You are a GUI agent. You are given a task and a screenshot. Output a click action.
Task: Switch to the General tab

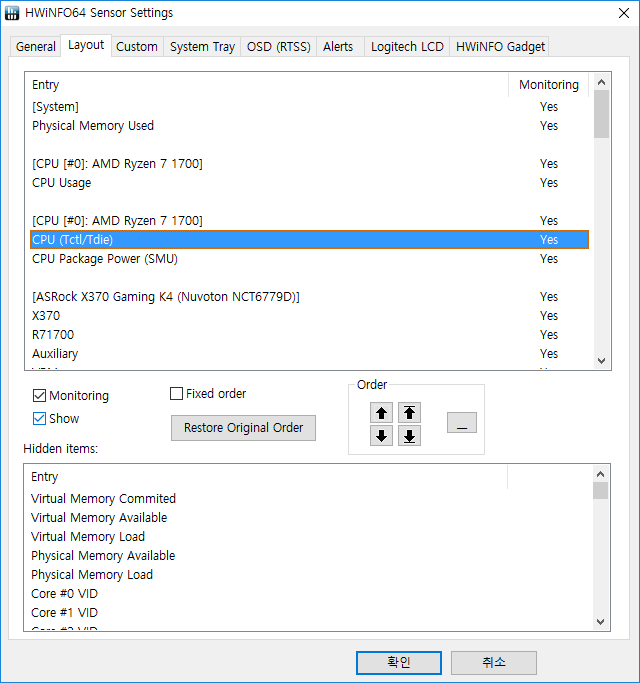click(x=36, y=47)
